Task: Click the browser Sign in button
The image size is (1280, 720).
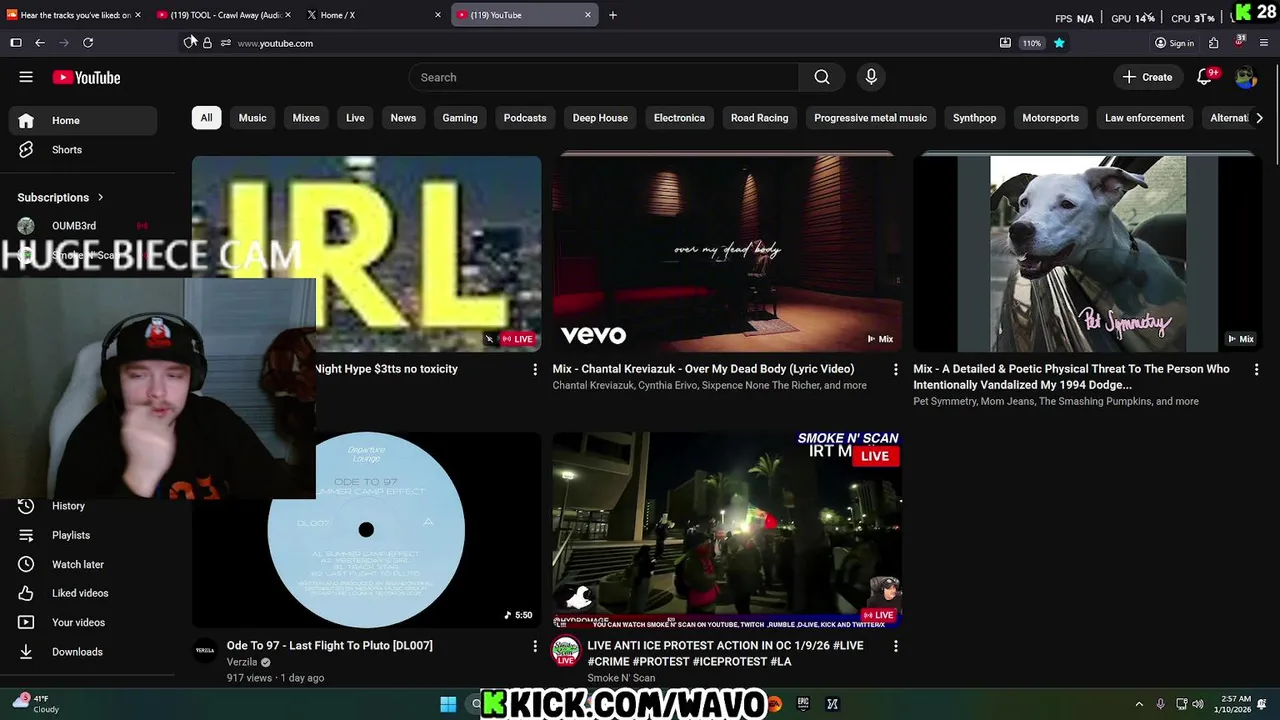Action: (1174, 43)
